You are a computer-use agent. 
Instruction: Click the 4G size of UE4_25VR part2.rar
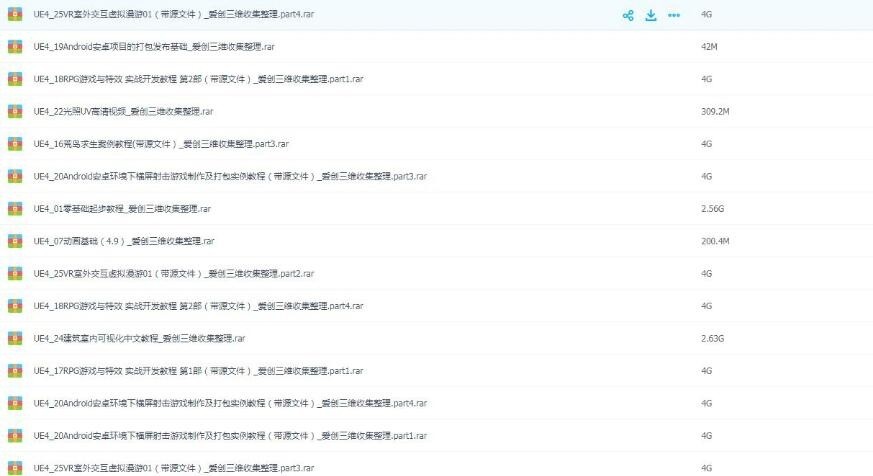(x=707, y=273)
